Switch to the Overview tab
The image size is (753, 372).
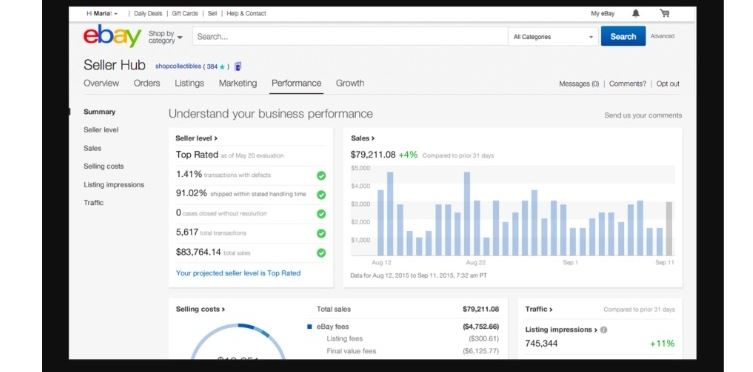pos(101,83)
